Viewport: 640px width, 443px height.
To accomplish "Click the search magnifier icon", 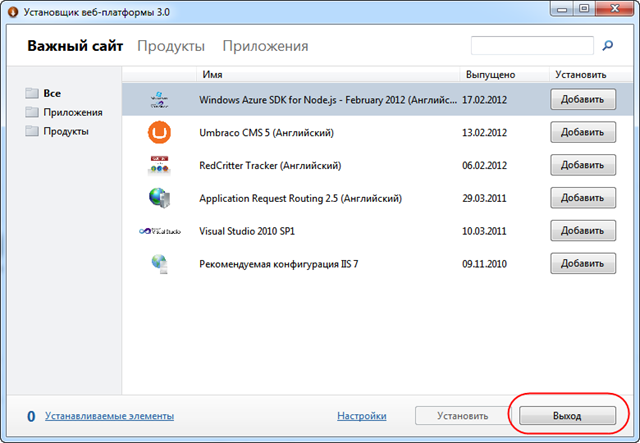I will 608,45.
